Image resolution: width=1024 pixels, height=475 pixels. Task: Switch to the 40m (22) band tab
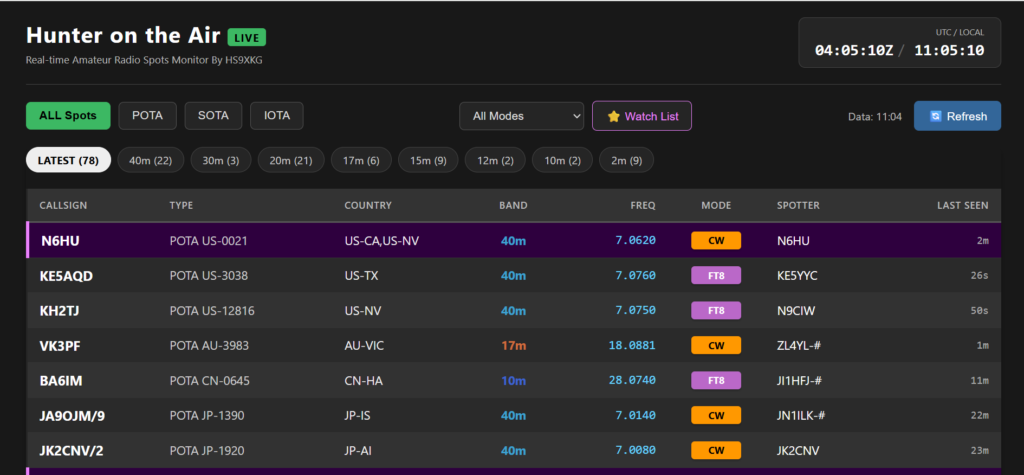(x=152, y=160)
